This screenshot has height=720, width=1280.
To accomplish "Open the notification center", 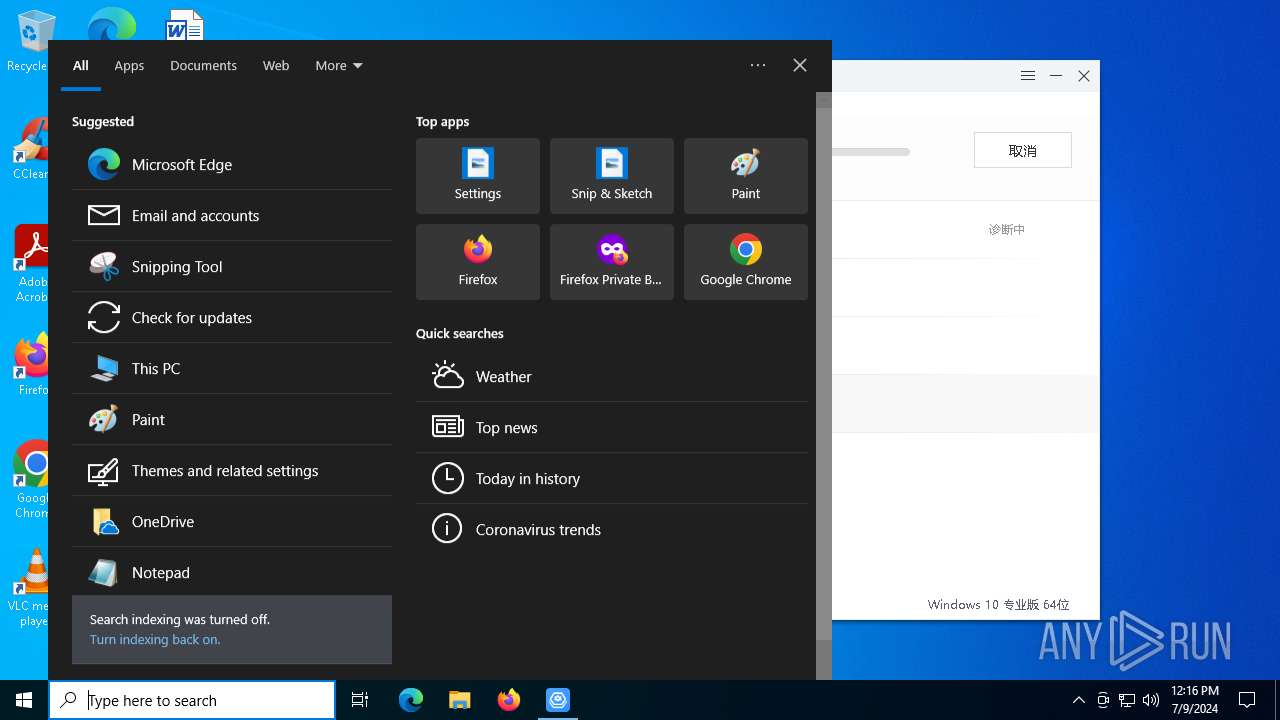I will 1247,700.
